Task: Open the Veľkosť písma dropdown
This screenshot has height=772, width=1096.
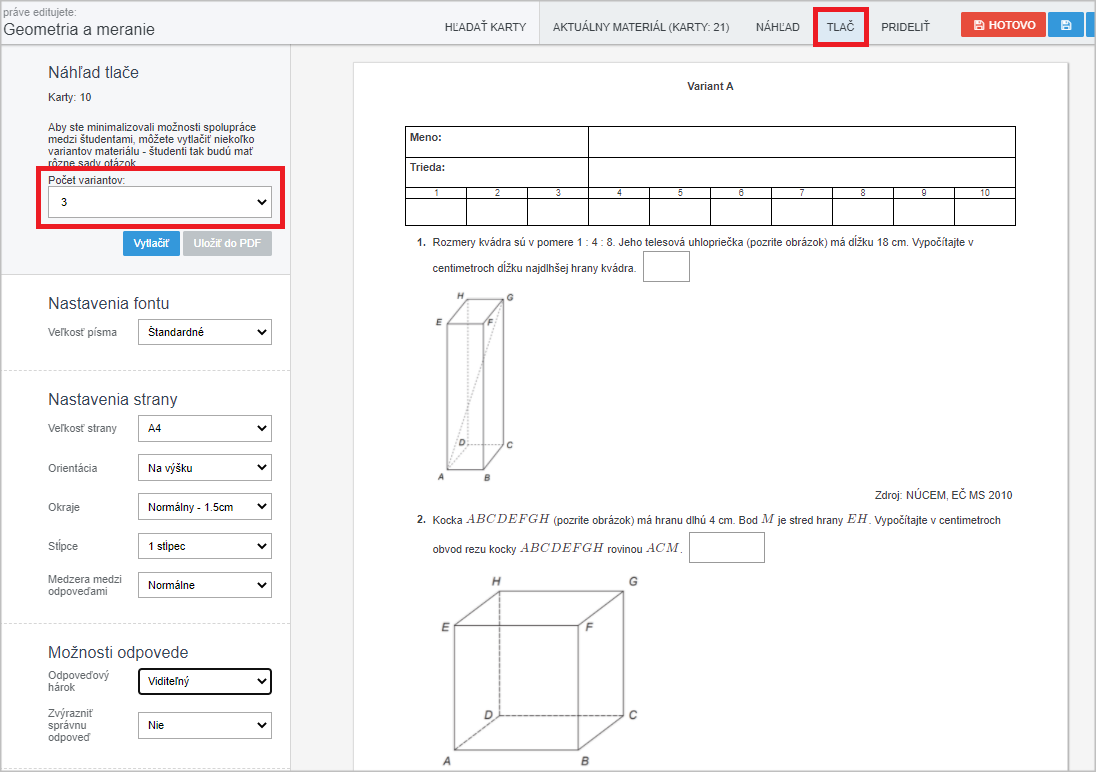Action: (205, 332)
